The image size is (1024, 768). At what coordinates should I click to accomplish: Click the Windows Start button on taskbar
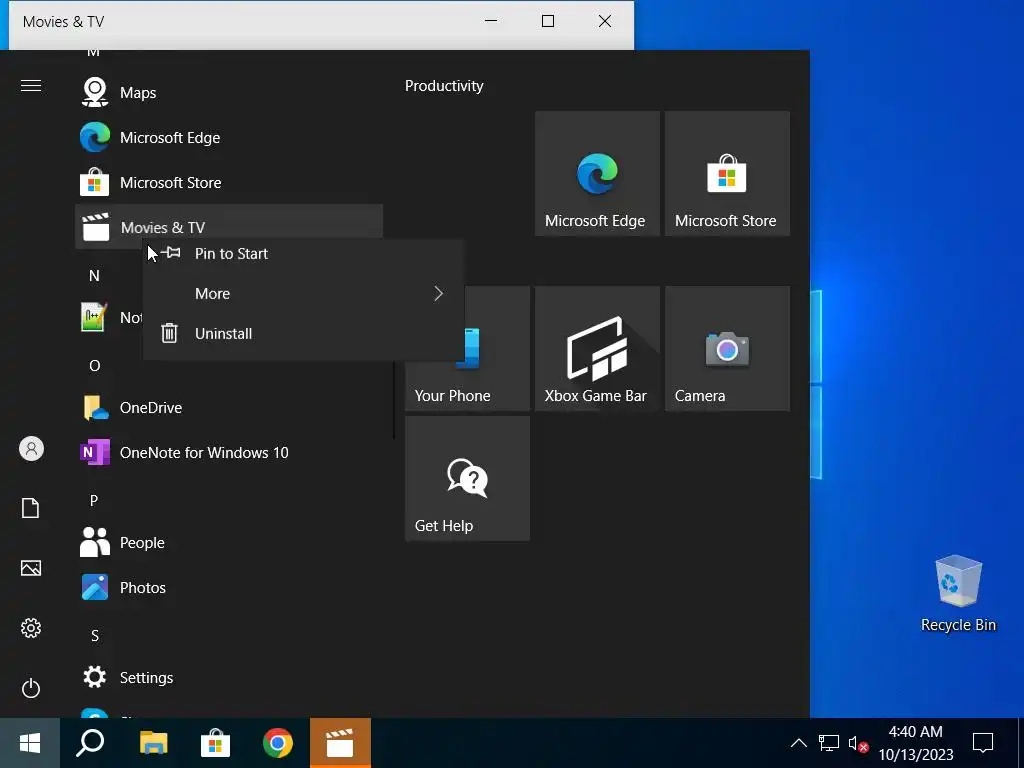(30, 743)
